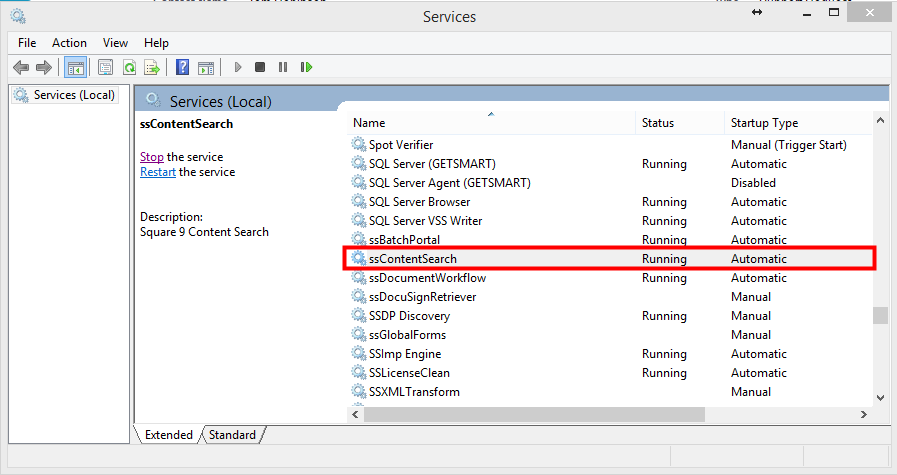Open the Help toolbar icon
The width and height of the screenshot is (897, 475).
pyautogui.click(x=182, y=67)
